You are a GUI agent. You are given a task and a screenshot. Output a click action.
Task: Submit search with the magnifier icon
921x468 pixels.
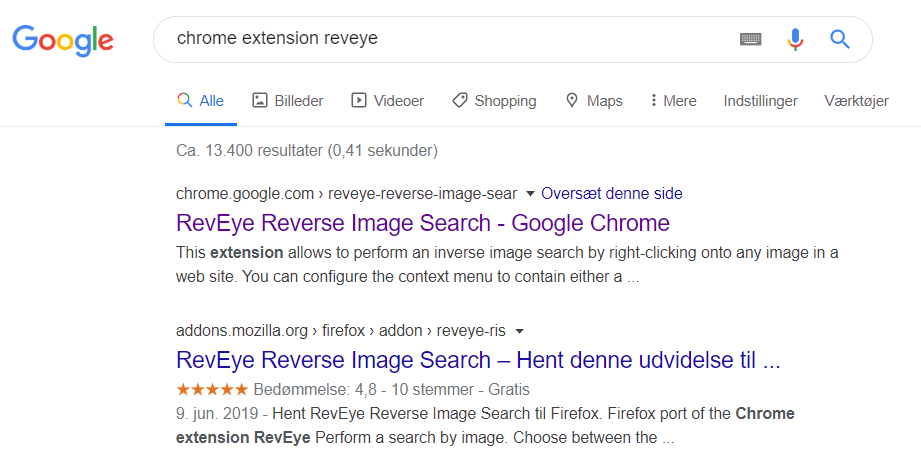pos(839,39)
